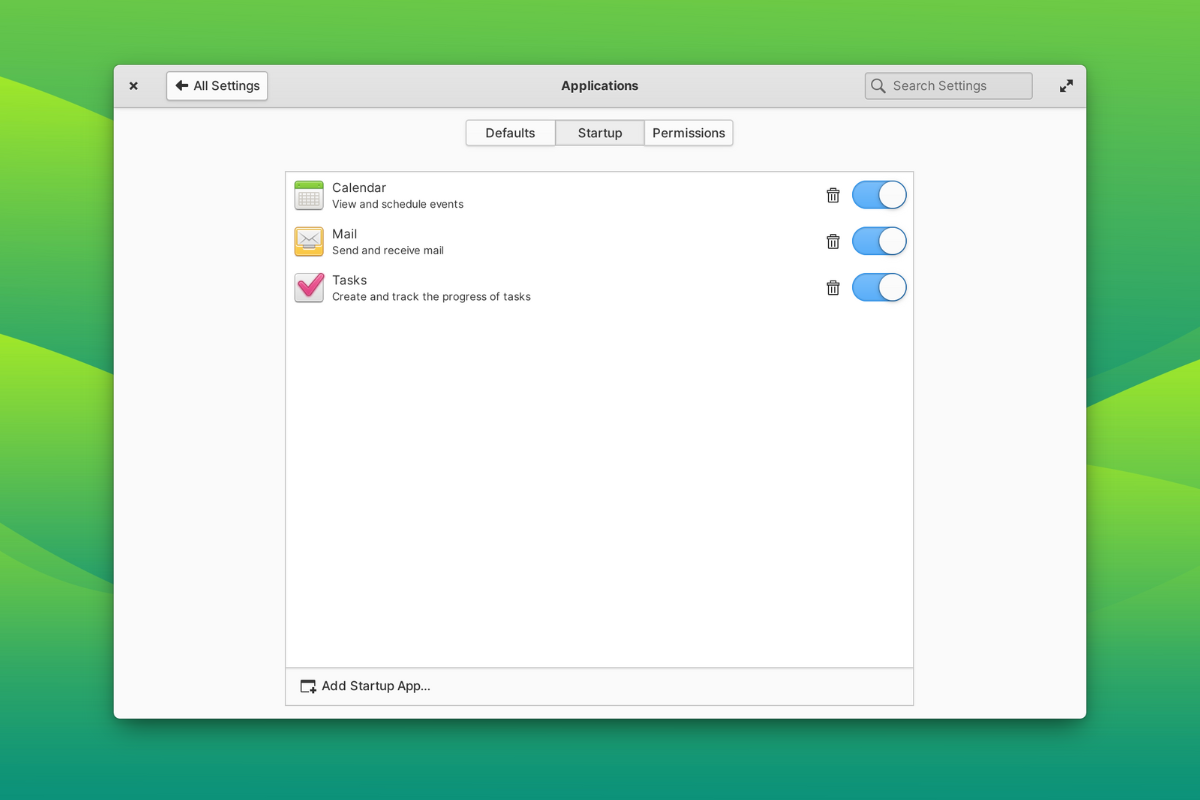Disable Calendar startup toggle

(x=879, y=195)
